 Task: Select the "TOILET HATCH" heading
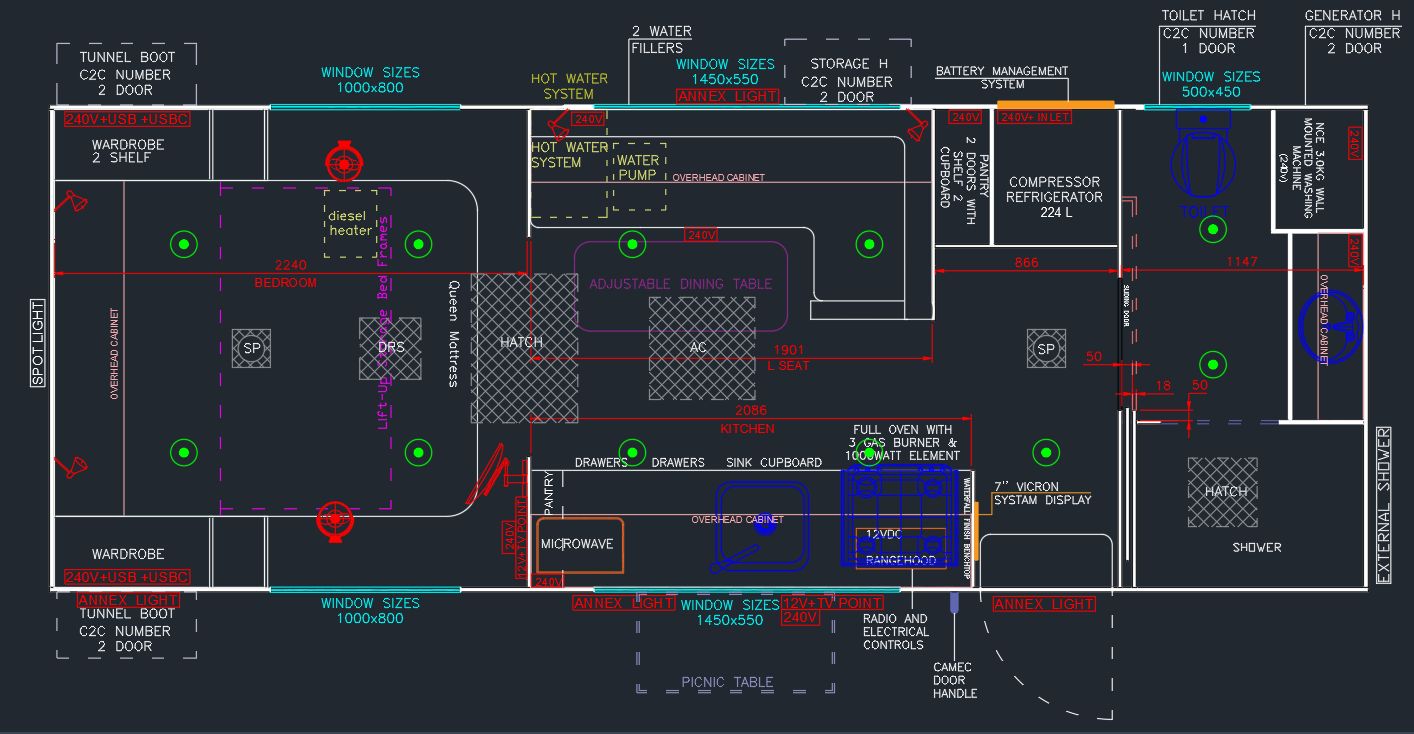pos(1208,16)
